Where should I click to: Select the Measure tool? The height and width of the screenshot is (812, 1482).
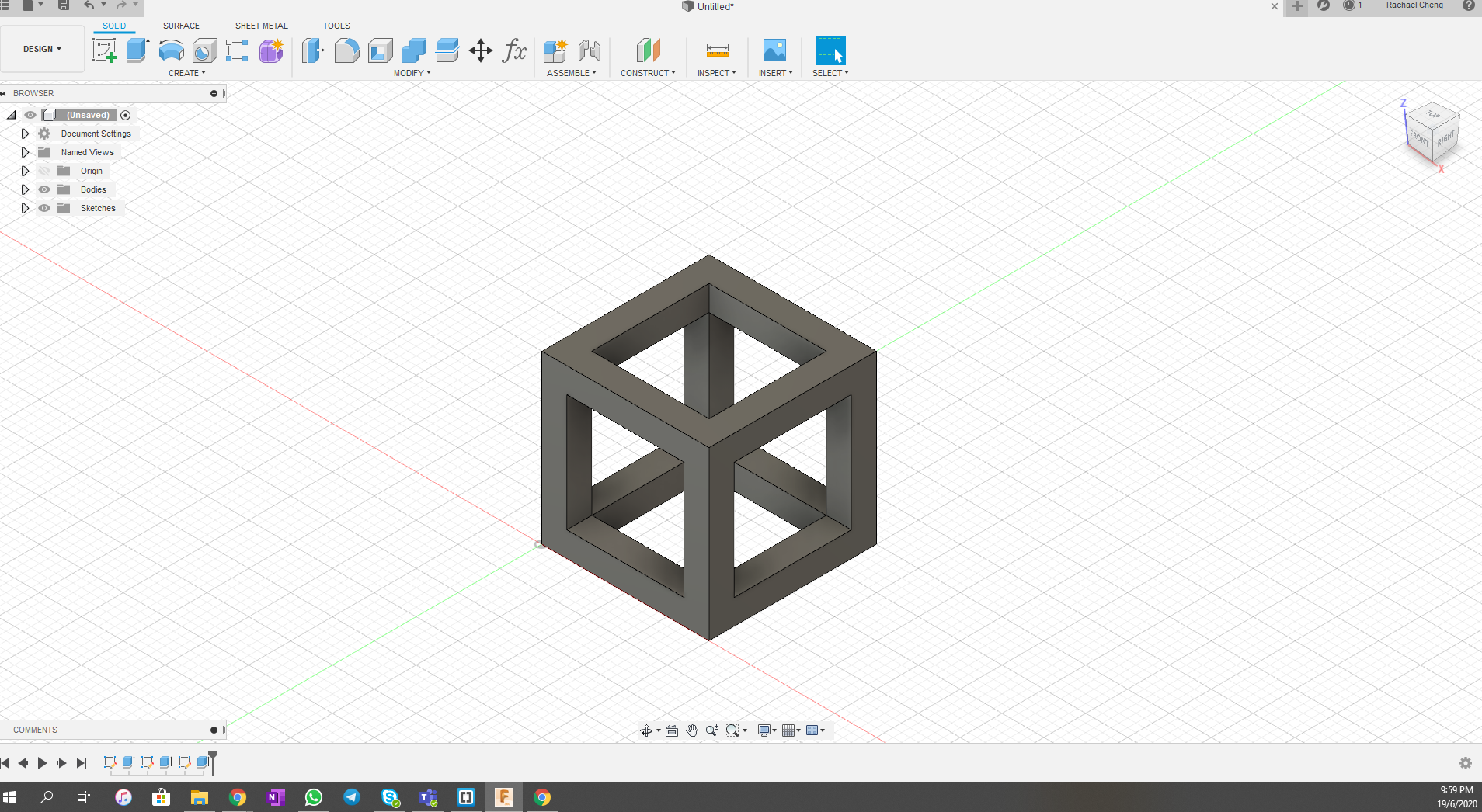click(x=717, y=50)
